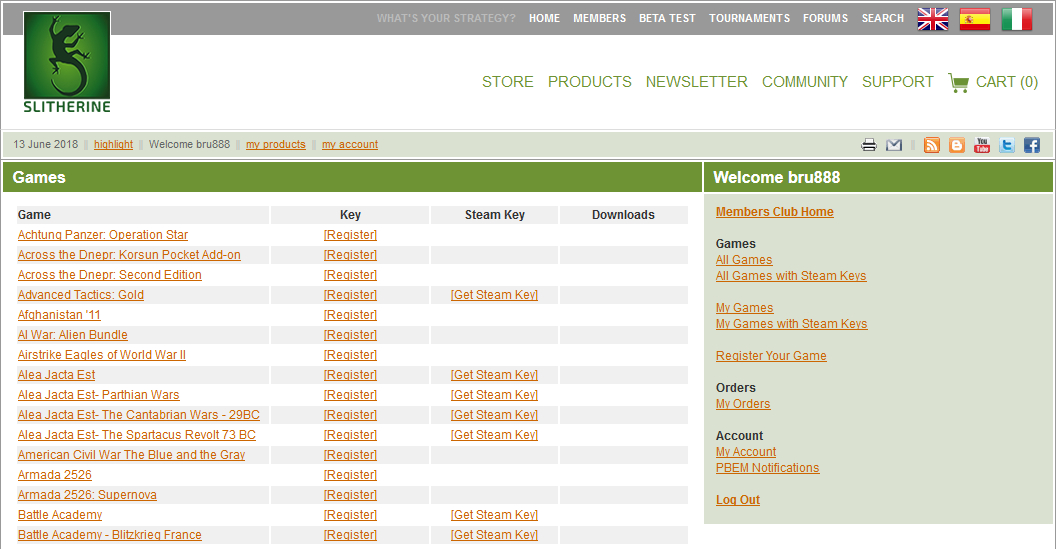Get Steam Key for Advanced Tactics: Gold

tap(494, 295)
